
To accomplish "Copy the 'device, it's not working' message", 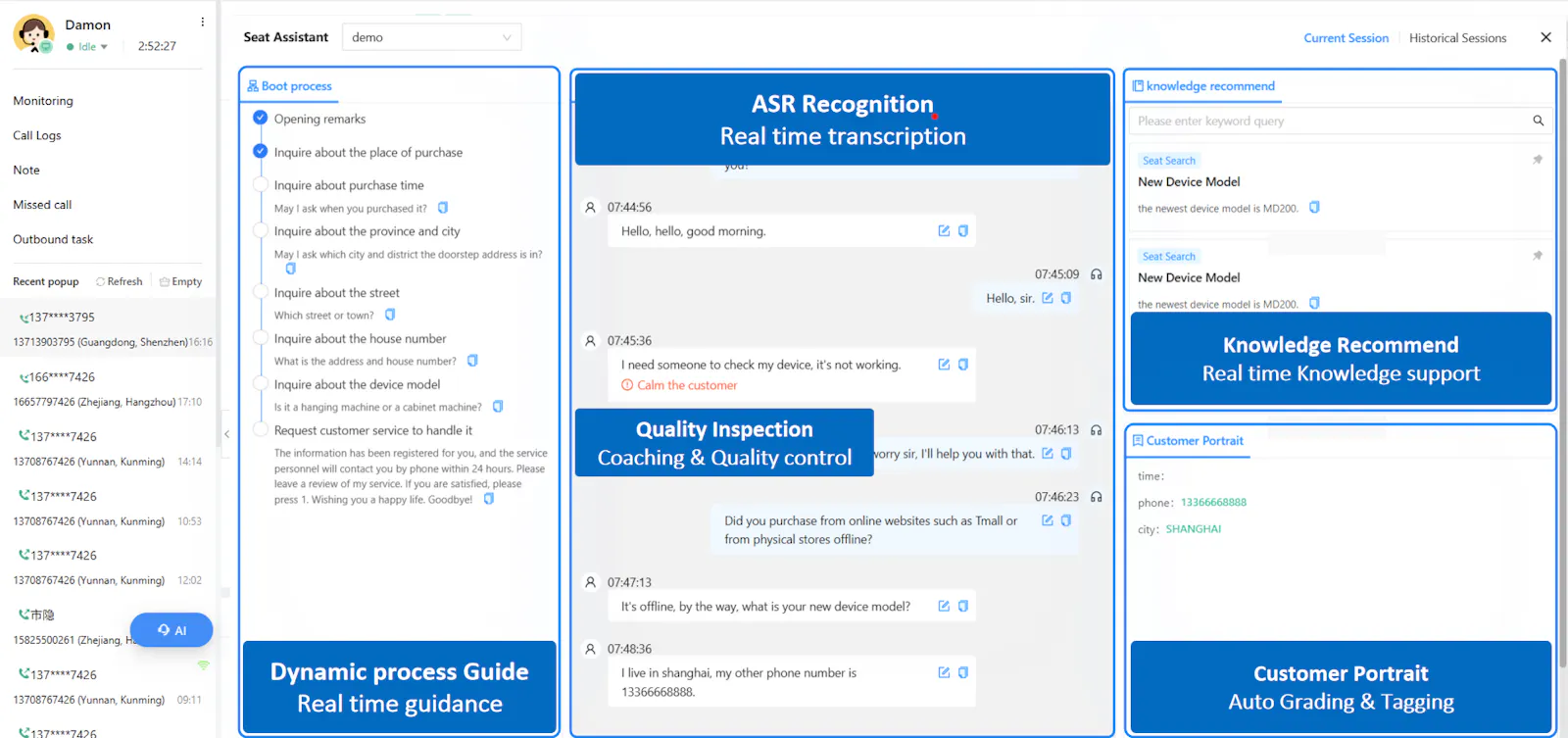I will (963, 365).
